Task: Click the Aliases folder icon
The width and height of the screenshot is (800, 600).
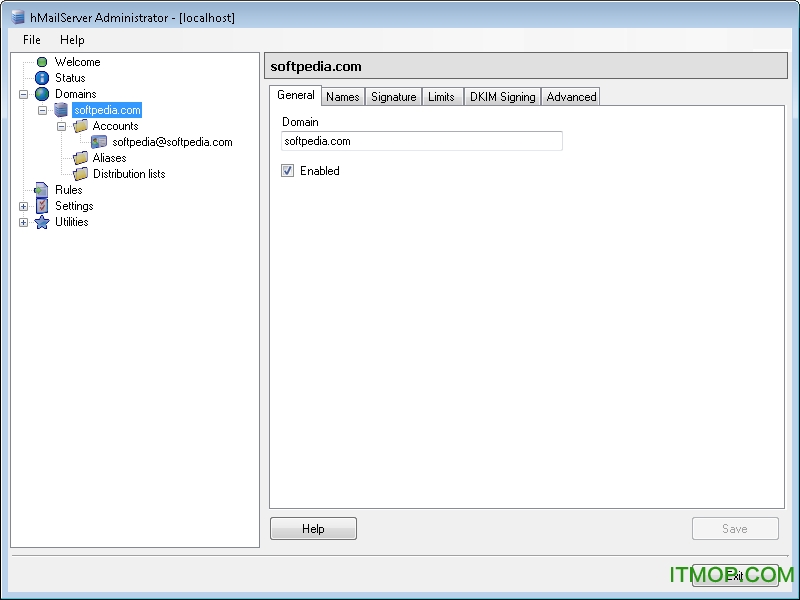Action: pyautogui.click(x=81, y=158)
